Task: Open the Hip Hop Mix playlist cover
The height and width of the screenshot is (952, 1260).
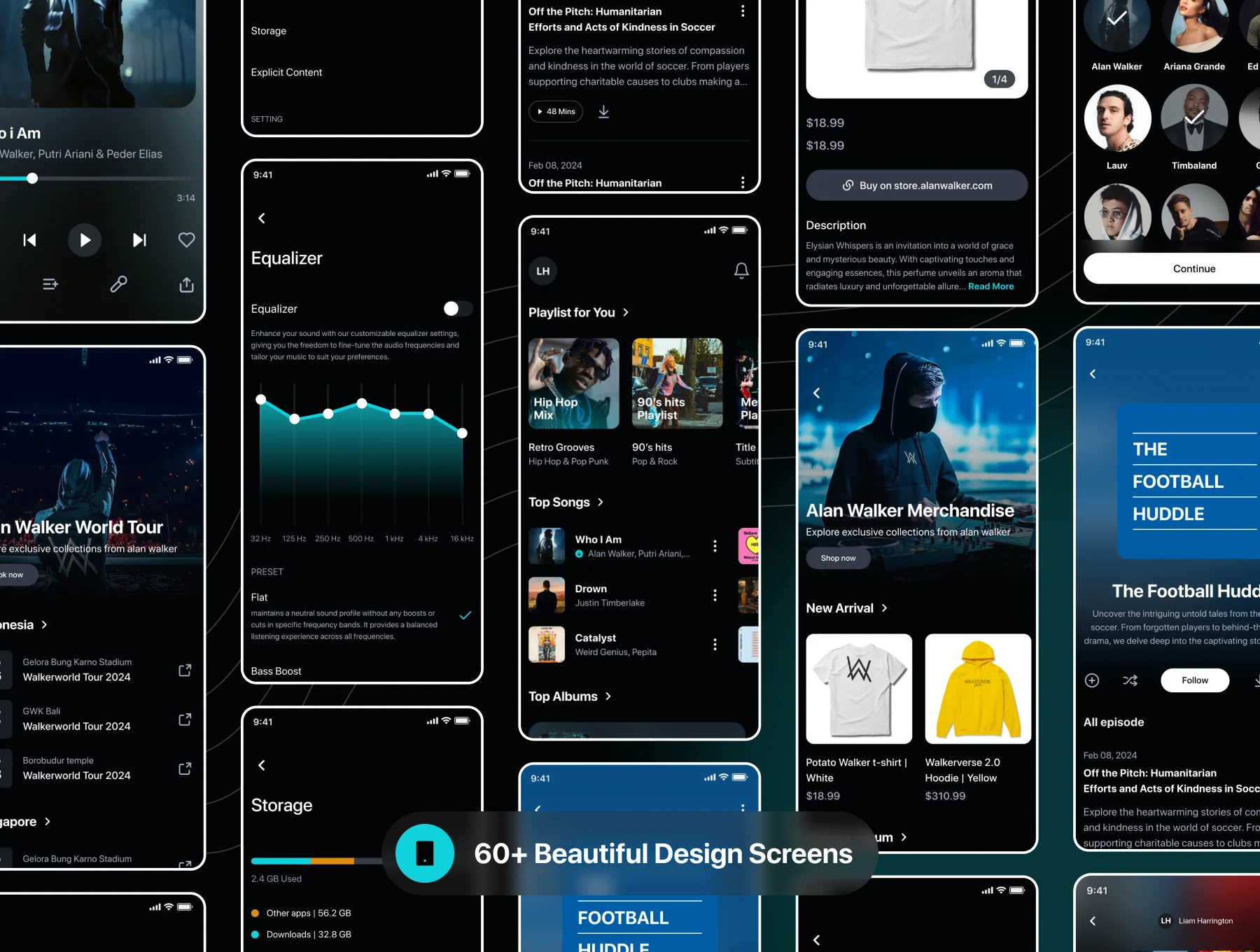Action: [x=574, y=384]
